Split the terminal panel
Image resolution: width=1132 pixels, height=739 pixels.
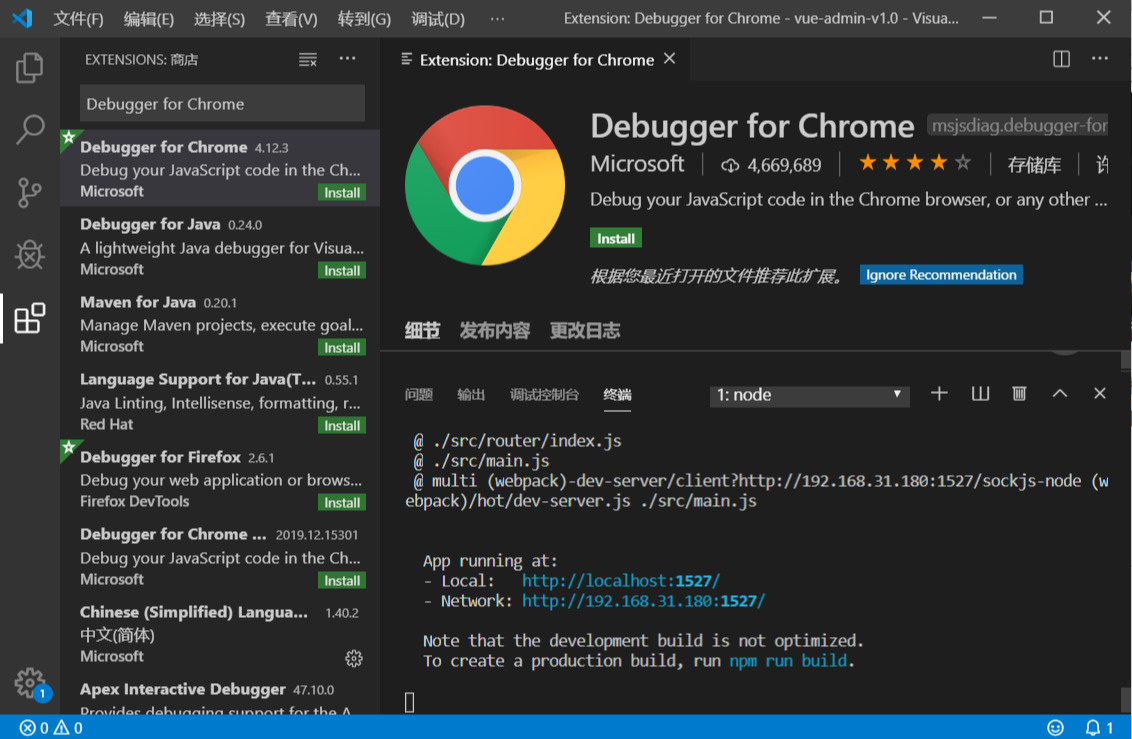point(979,393)
